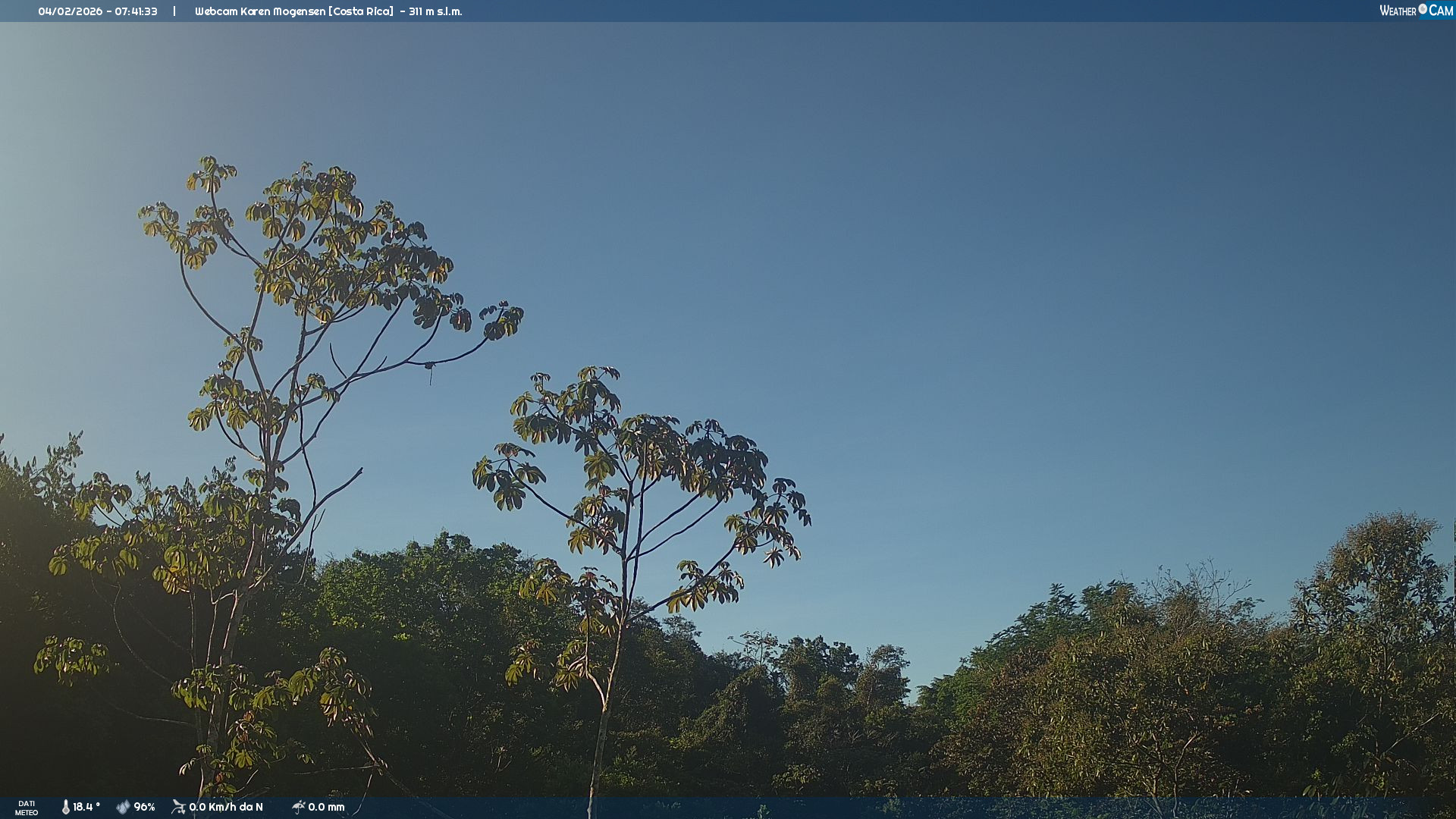
Task: Click the Webcam Karen Mogensen title
Action: pos(260,11)
